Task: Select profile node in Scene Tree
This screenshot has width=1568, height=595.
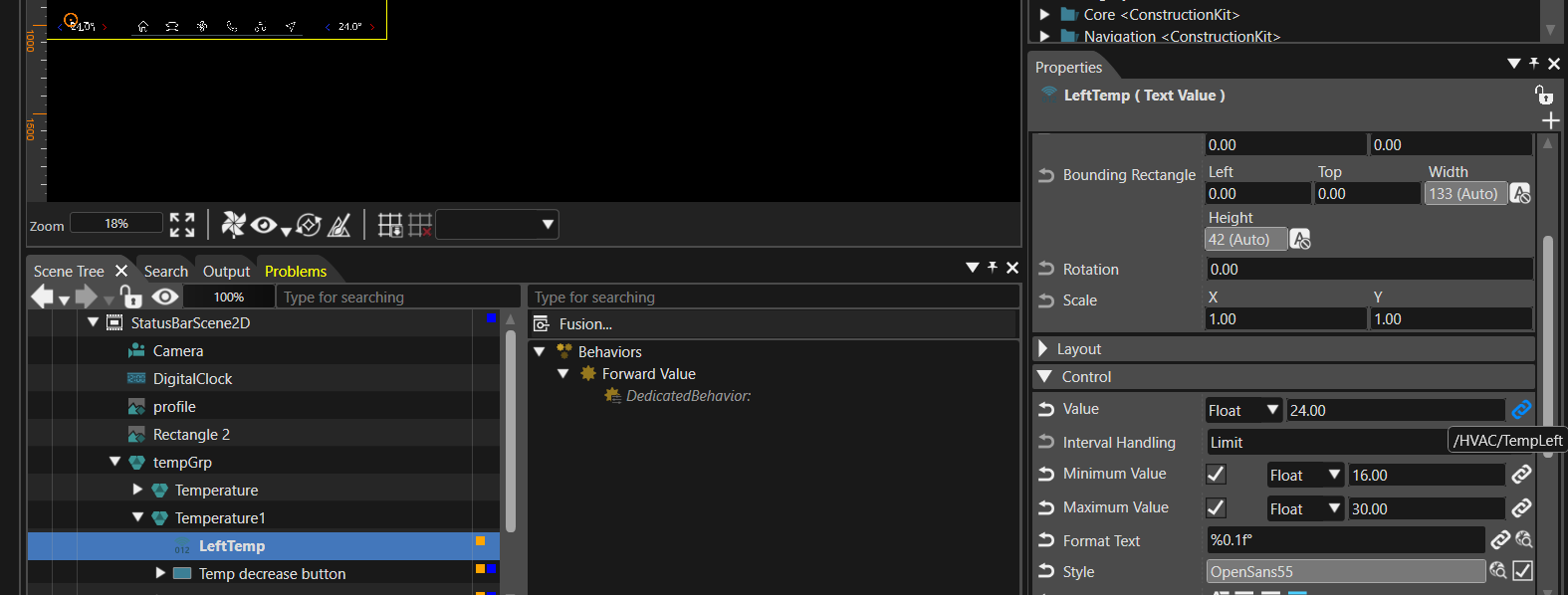Action: pos(174,407)
